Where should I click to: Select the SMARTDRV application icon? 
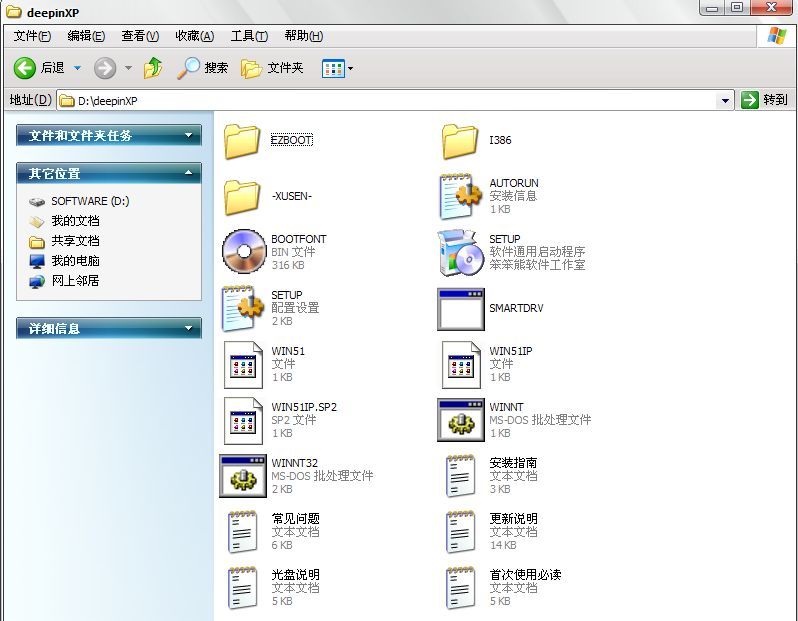coord(461,309)
